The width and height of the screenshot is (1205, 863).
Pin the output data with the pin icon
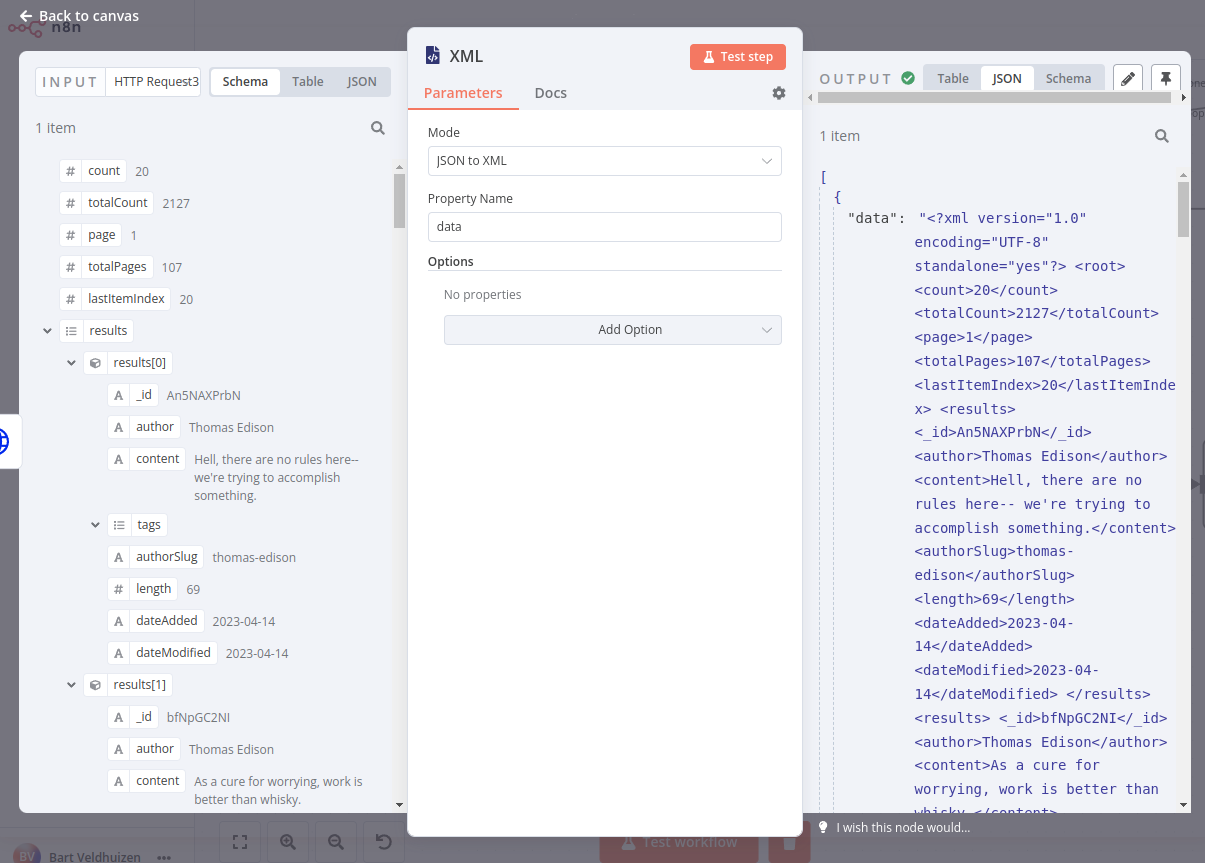tap(1167, 77)
